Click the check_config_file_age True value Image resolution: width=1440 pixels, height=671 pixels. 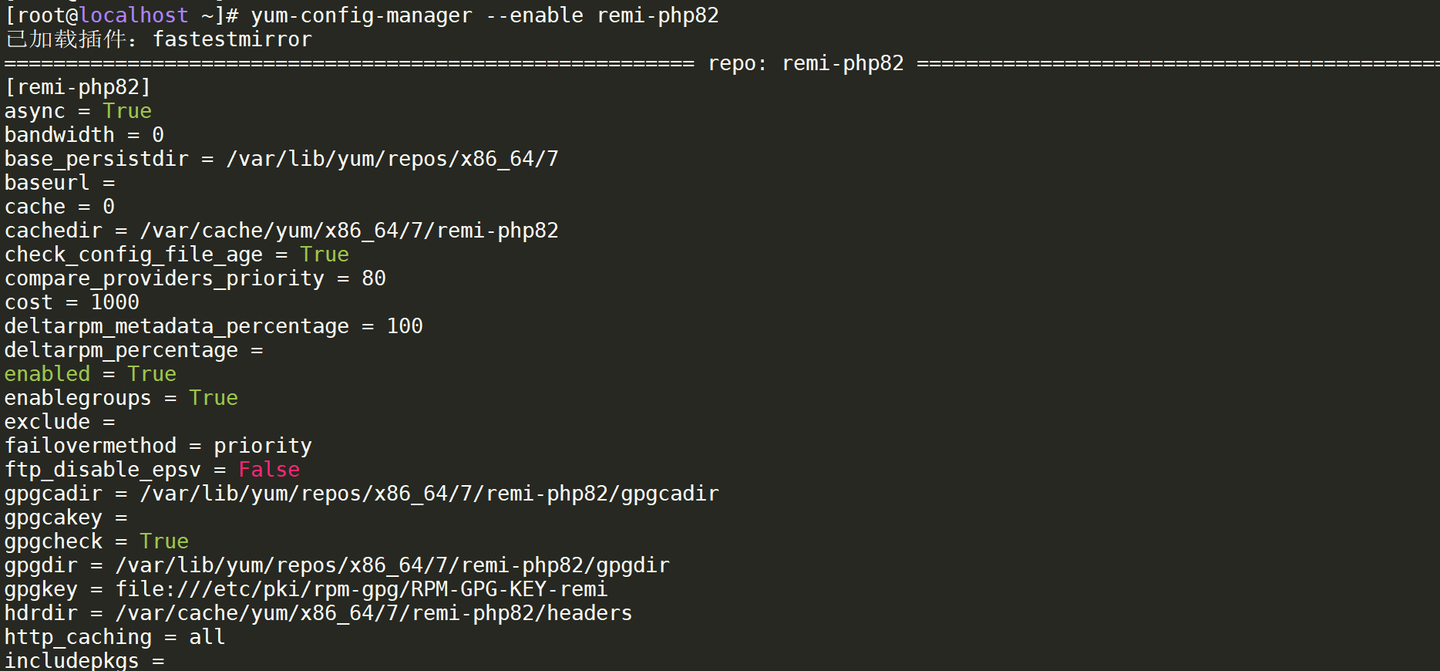pos(324,255)
